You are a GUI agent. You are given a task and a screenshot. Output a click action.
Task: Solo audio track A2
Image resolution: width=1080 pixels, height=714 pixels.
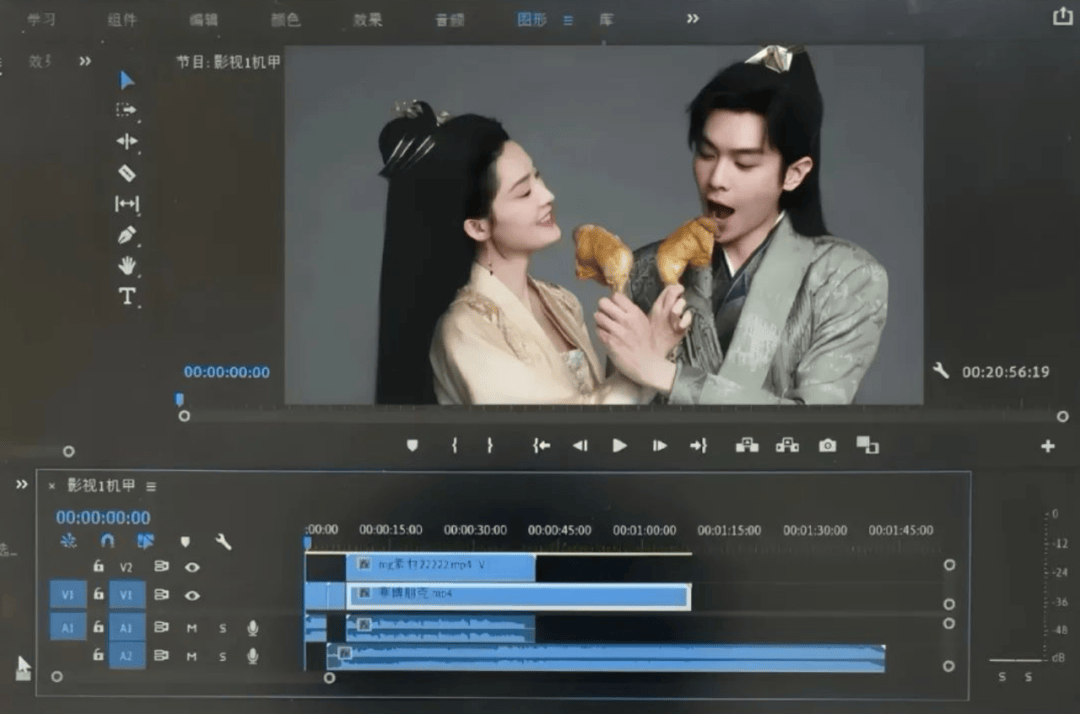pyautogui.click(x=223, y=657)
